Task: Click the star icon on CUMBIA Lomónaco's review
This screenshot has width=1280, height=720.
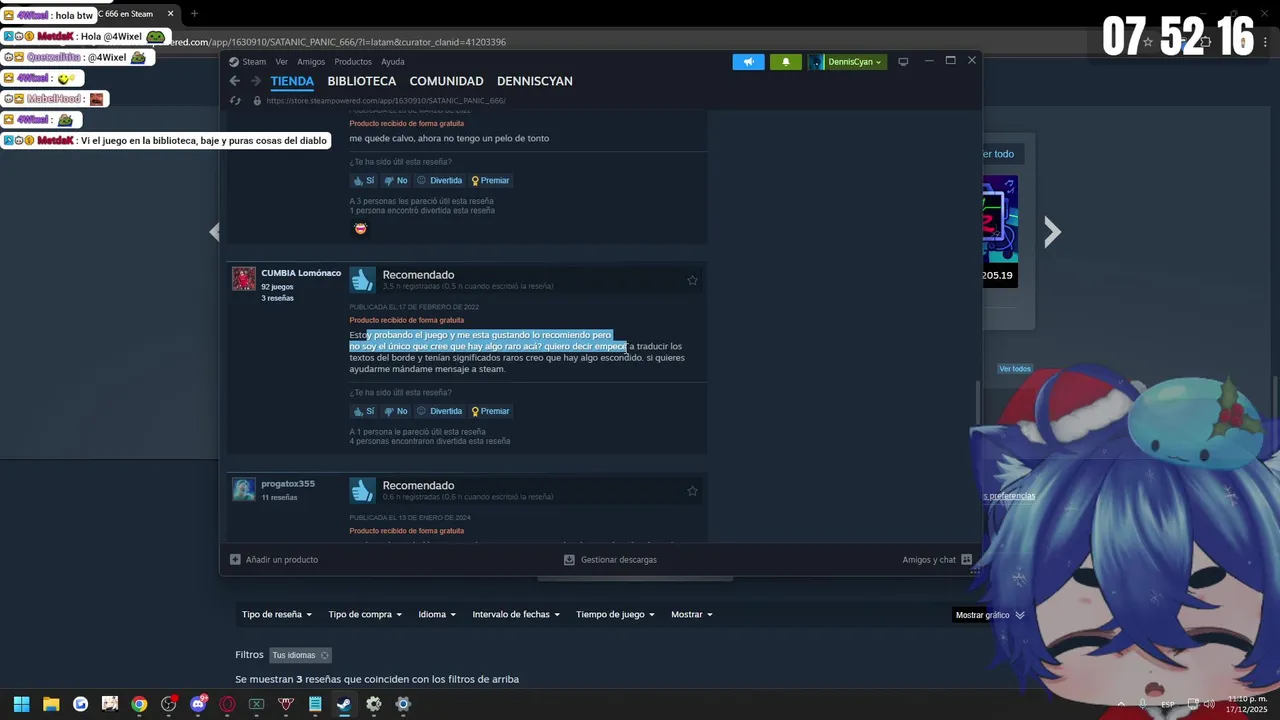Action: coord(692,280)
